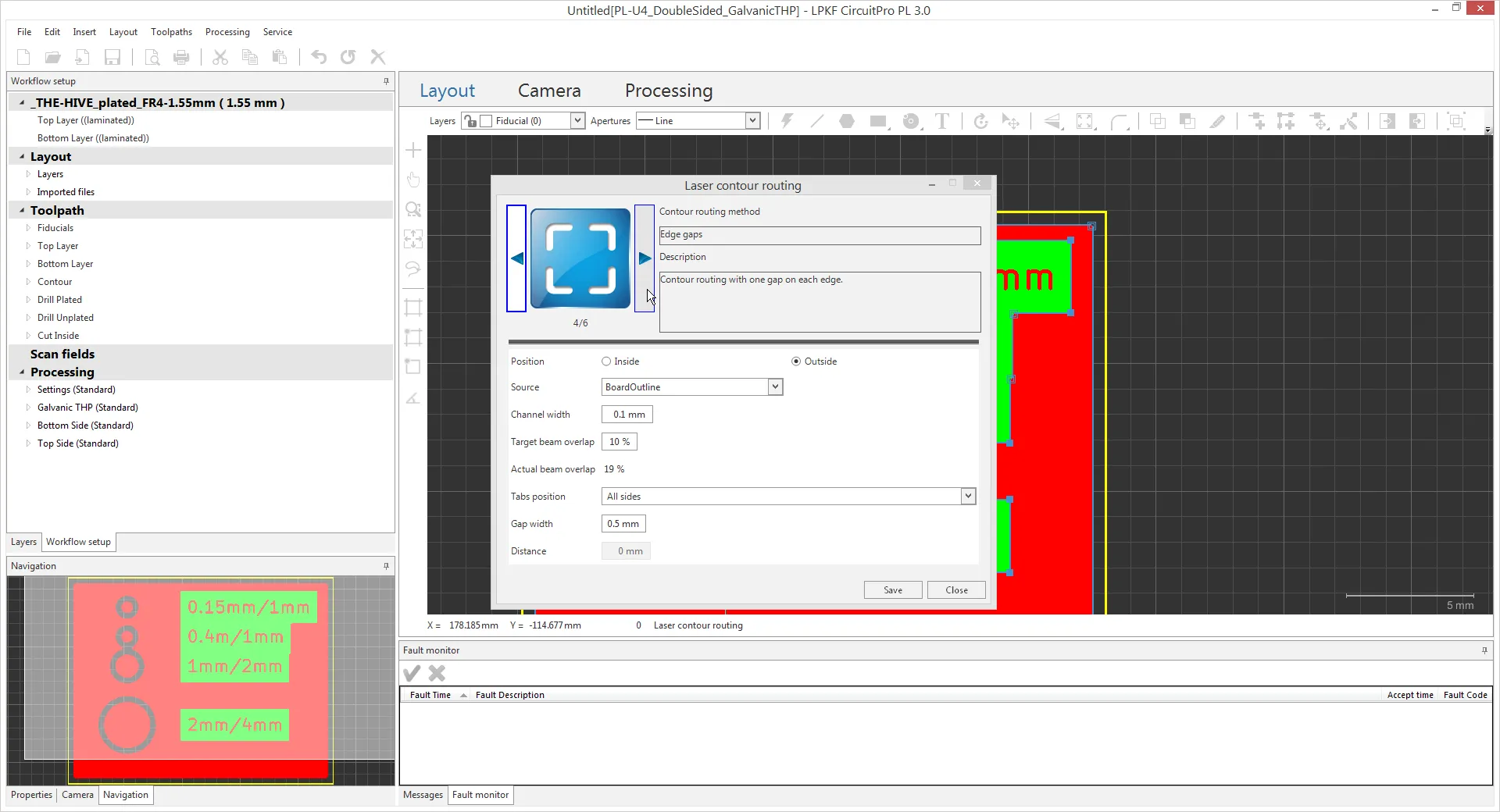Click the Copy icon
This screenshot has width=1500, height=812.
pyautogui.click(x=250, y=57)
